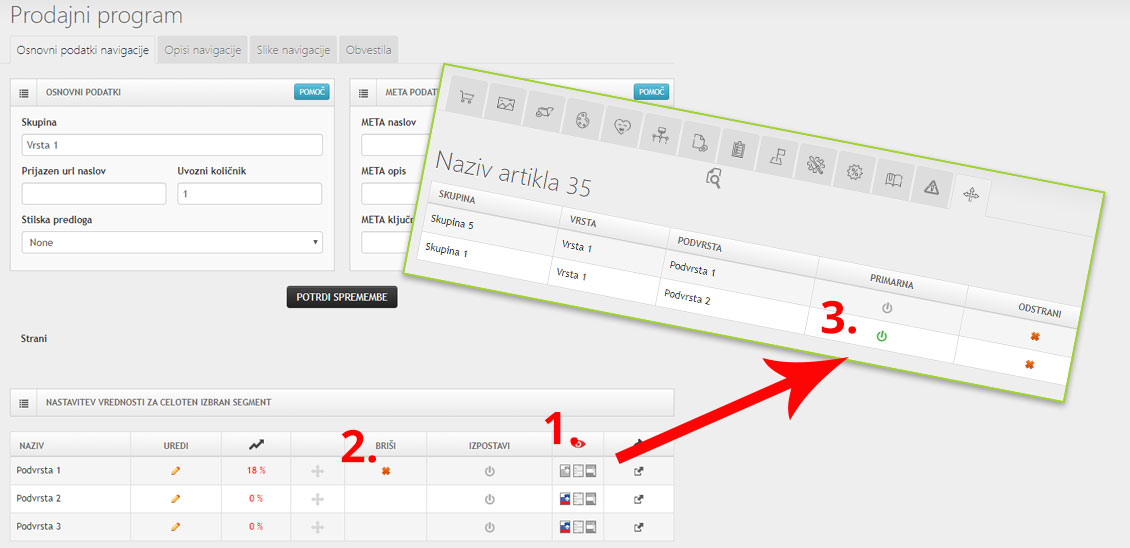Open the flag icon tab
The image size is (1130, 548).
(777, 157)
